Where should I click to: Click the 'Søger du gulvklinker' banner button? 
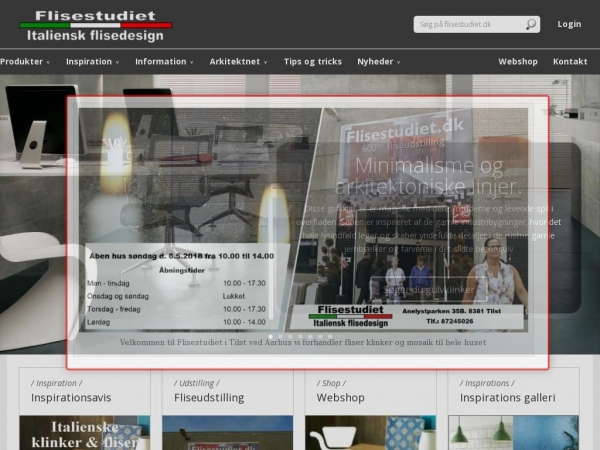(429, 290)
